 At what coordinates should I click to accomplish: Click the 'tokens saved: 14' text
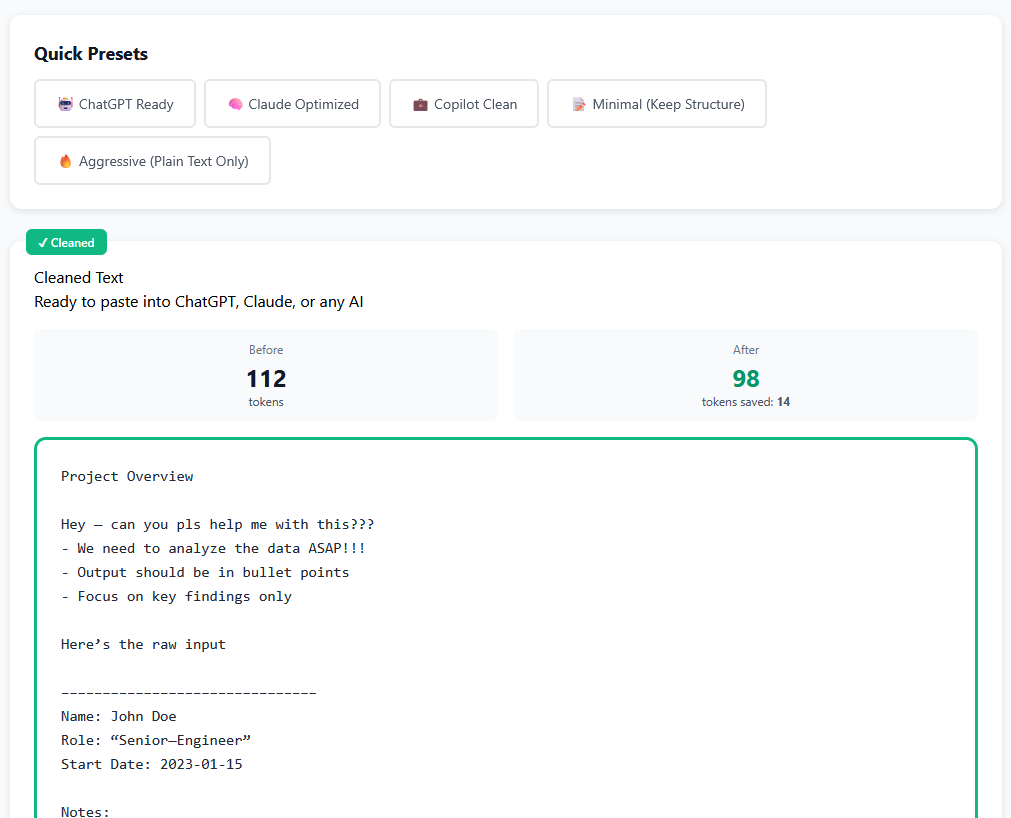click(745, 402)
